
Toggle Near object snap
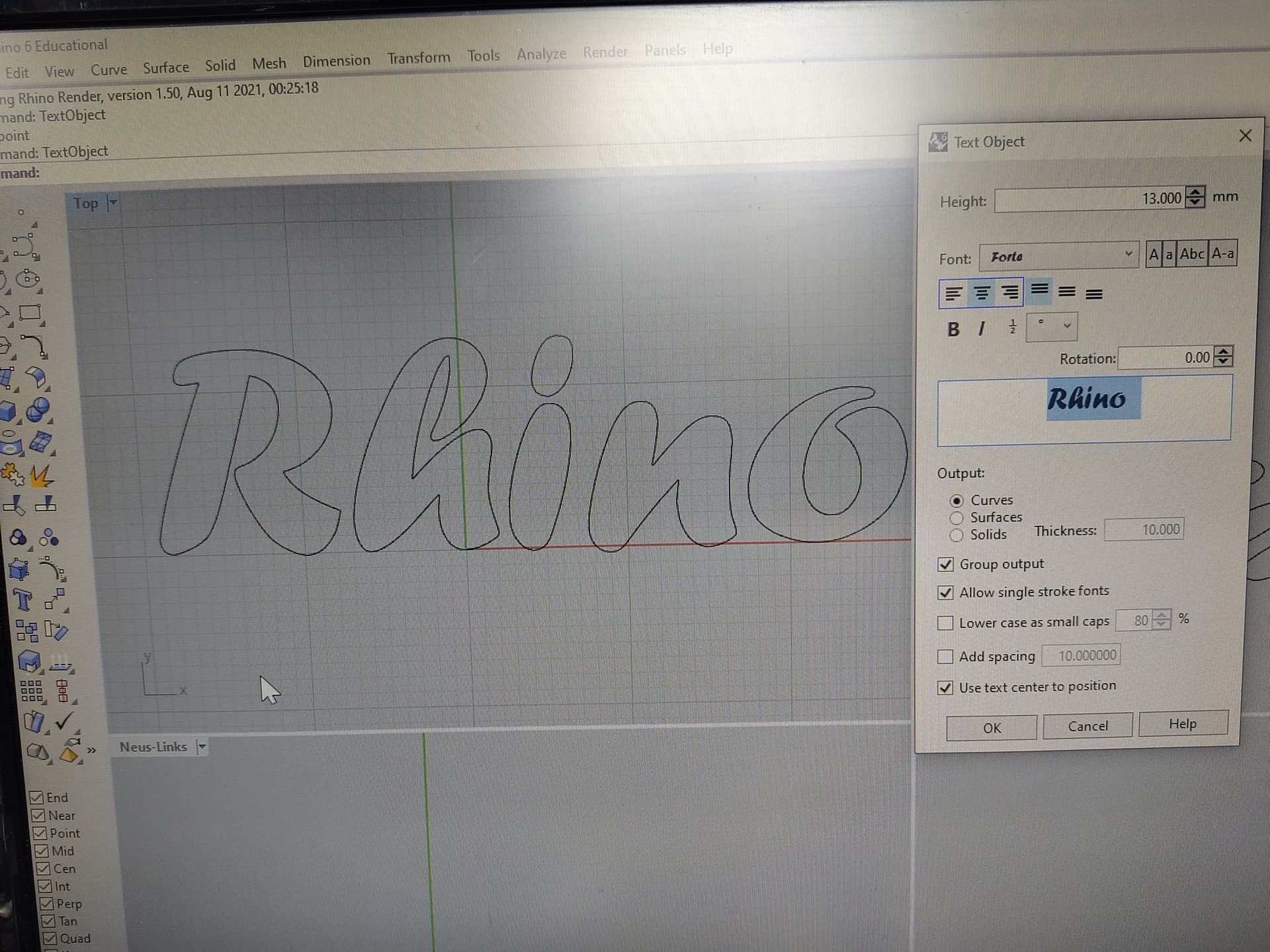(38, 816)
